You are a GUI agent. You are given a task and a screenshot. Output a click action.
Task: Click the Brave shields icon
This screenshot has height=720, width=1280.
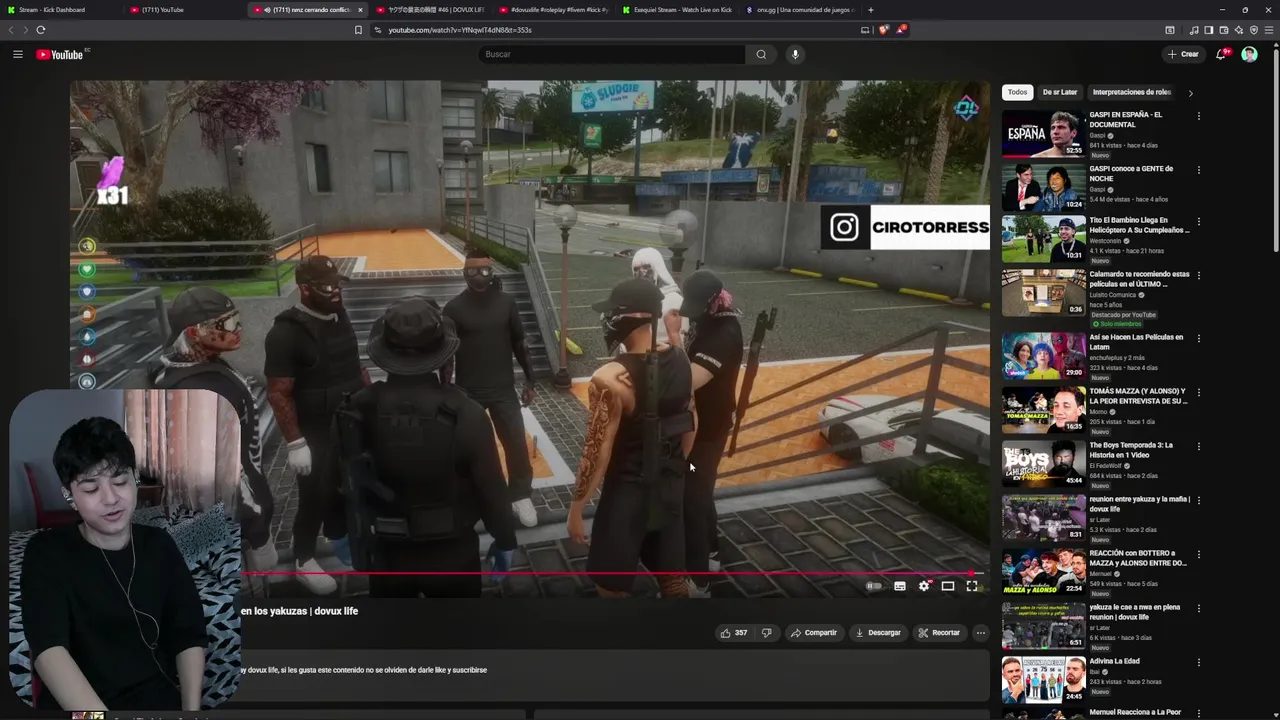[x=883, y=30]
